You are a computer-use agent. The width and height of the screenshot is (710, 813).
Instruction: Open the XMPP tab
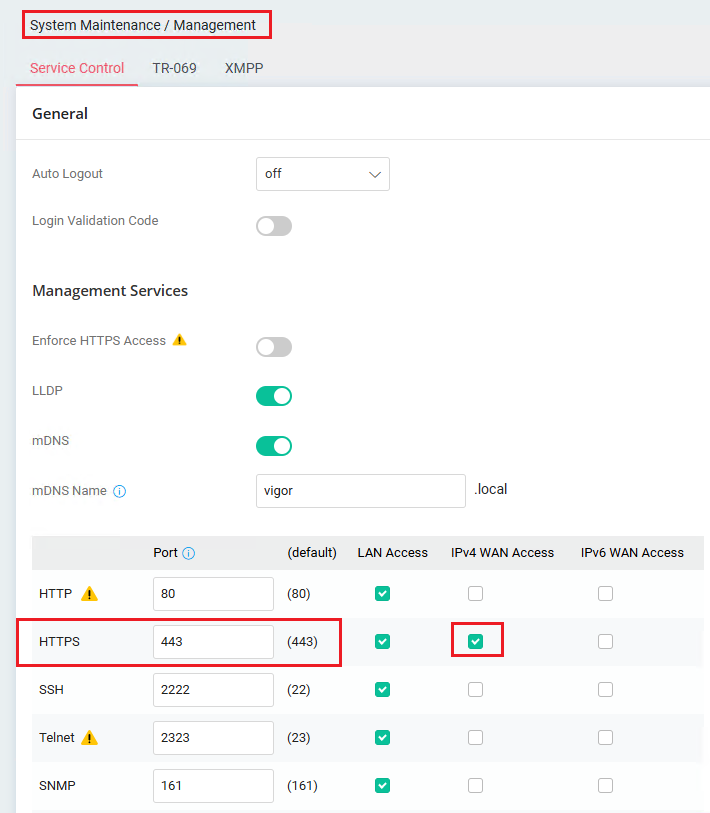coord(244,68)
